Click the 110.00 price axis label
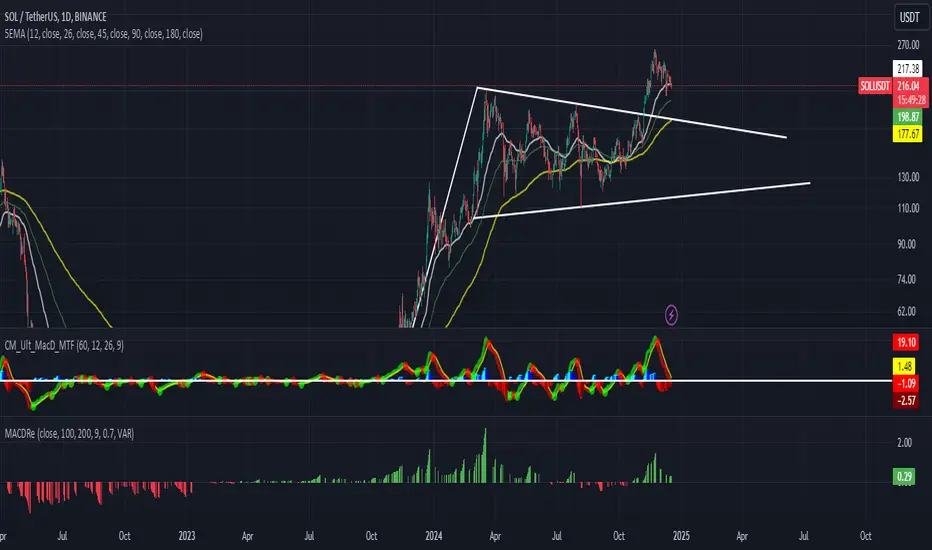 908,208
